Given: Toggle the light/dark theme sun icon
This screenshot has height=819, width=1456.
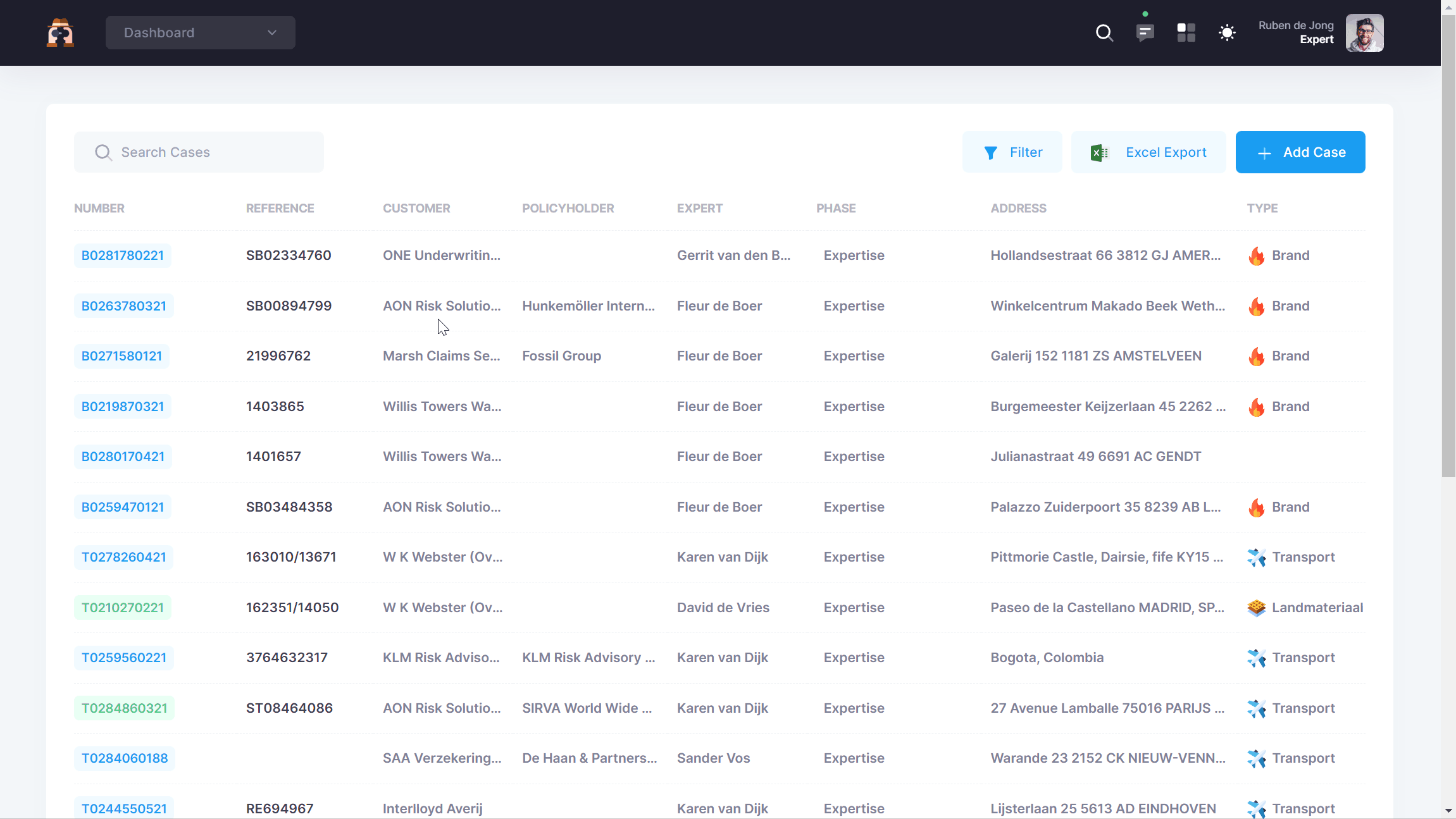Looking at the screenshot, I should (x=1227, y=33).
